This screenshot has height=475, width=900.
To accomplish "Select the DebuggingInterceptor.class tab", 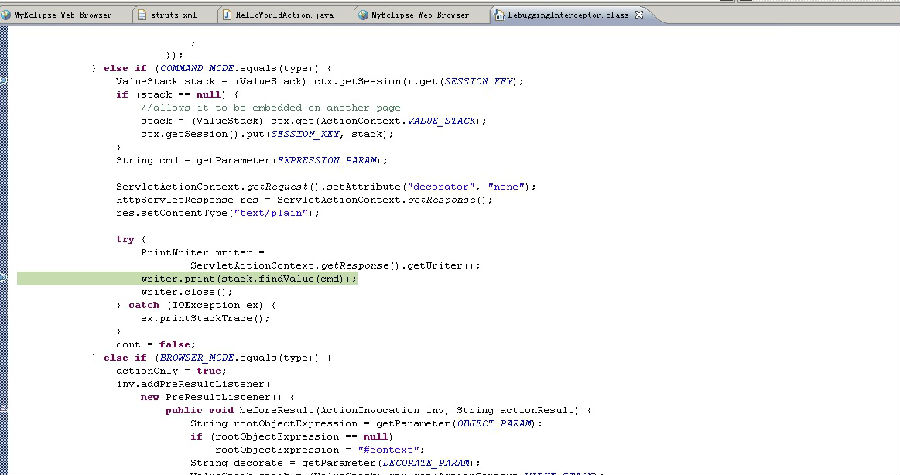I will pos(568,15).
